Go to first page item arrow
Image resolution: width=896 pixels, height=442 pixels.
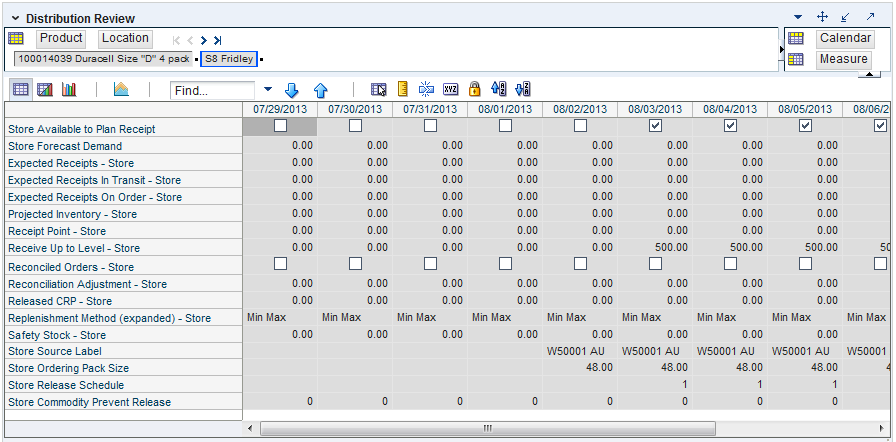tap(177, 41)
